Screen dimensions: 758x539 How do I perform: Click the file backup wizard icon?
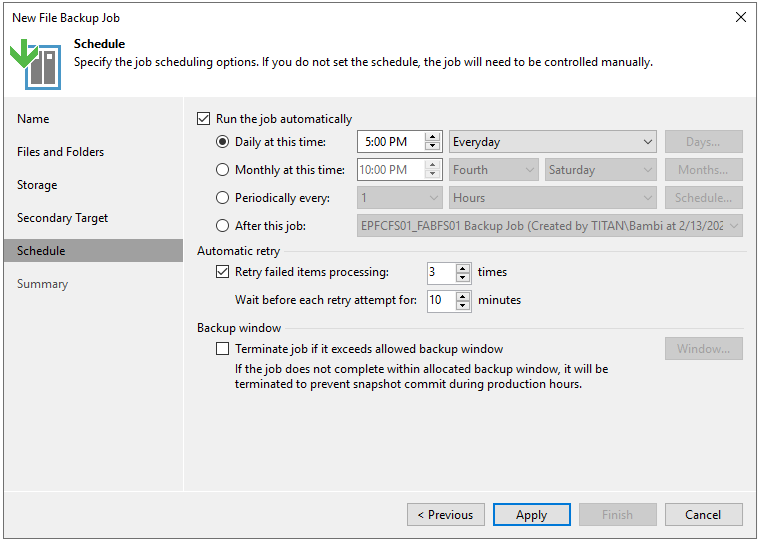36,64
